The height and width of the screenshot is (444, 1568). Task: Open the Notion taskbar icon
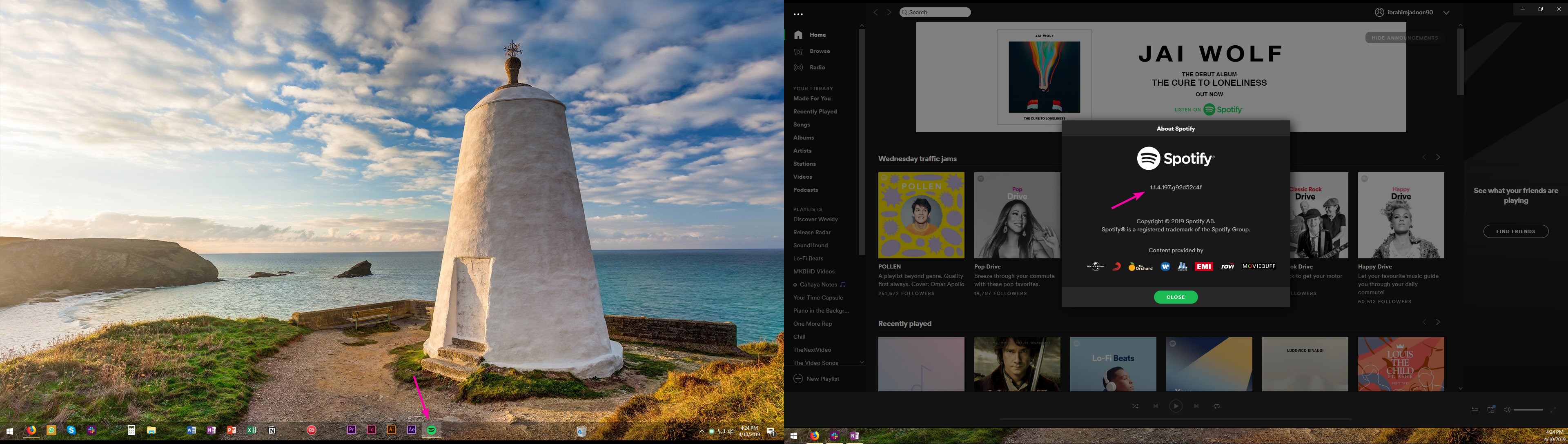coord(272,431)
